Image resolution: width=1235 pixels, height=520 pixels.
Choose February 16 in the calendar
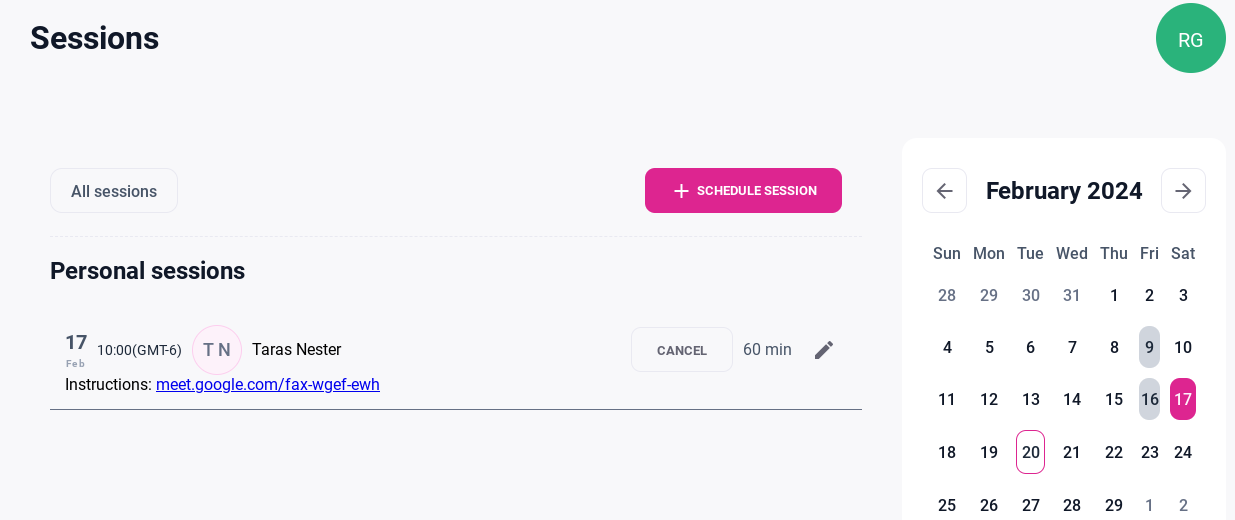coord(1149,399)
